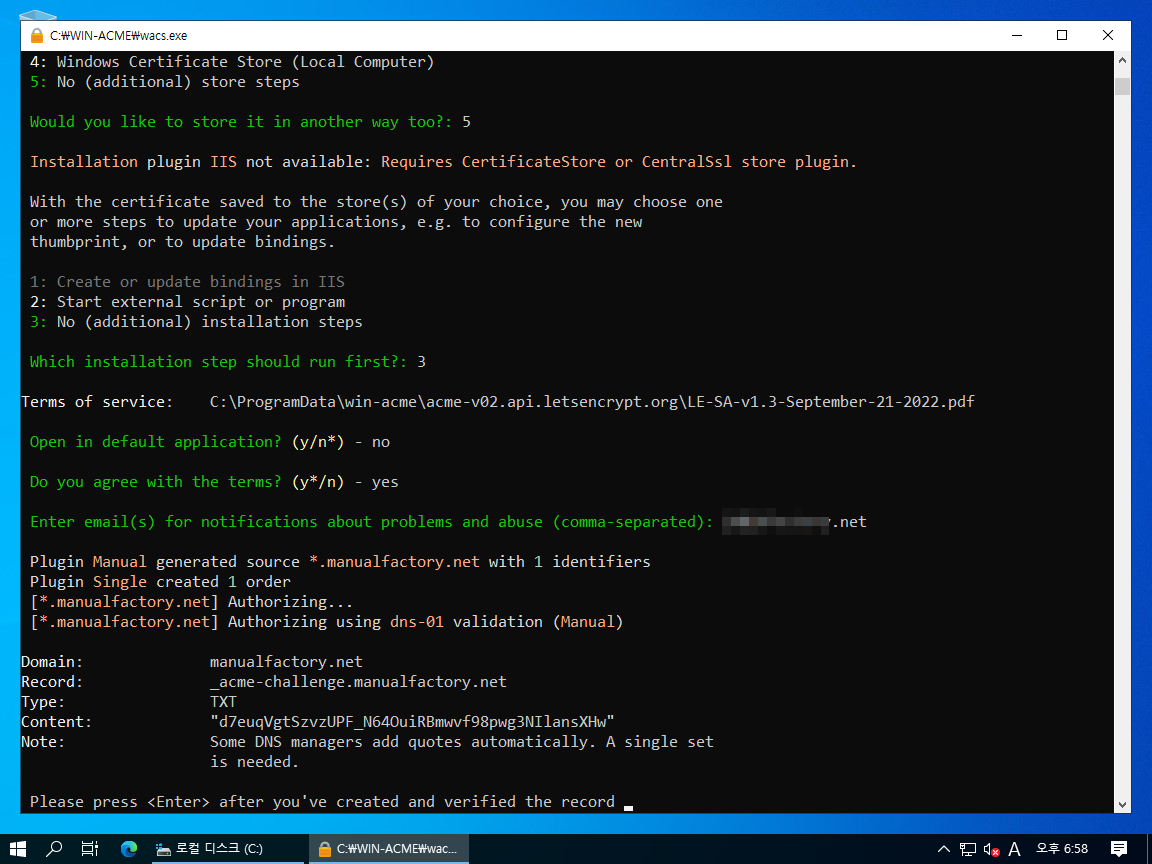Toggle the IME input mode indicator A
The width and height of the screenshot is (1152, 864).
click(x=1015, y=849)
